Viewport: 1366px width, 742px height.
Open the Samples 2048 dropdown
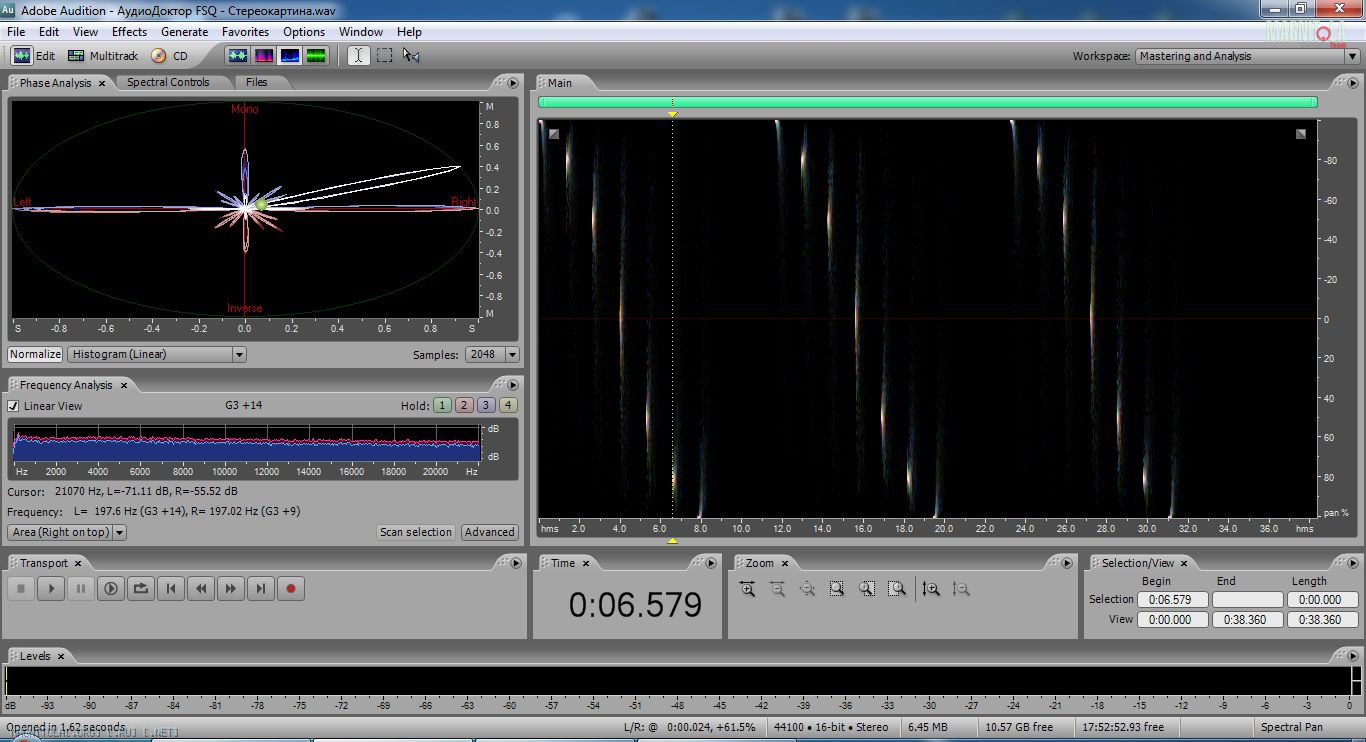[x=492, y=354]
